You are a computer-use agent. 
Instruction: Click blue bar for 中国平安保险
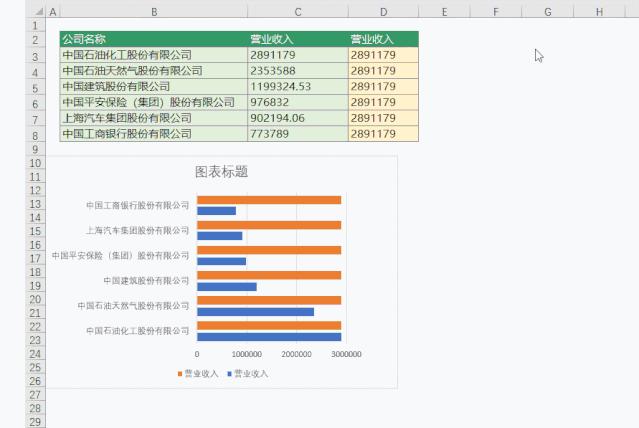pos(221,261)
